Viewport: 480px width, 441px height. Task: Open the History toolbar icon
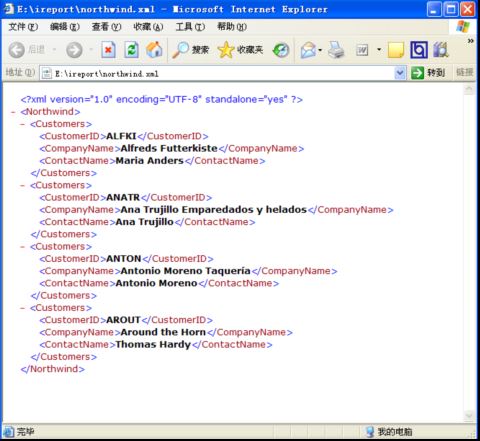[x=281, y=50]
